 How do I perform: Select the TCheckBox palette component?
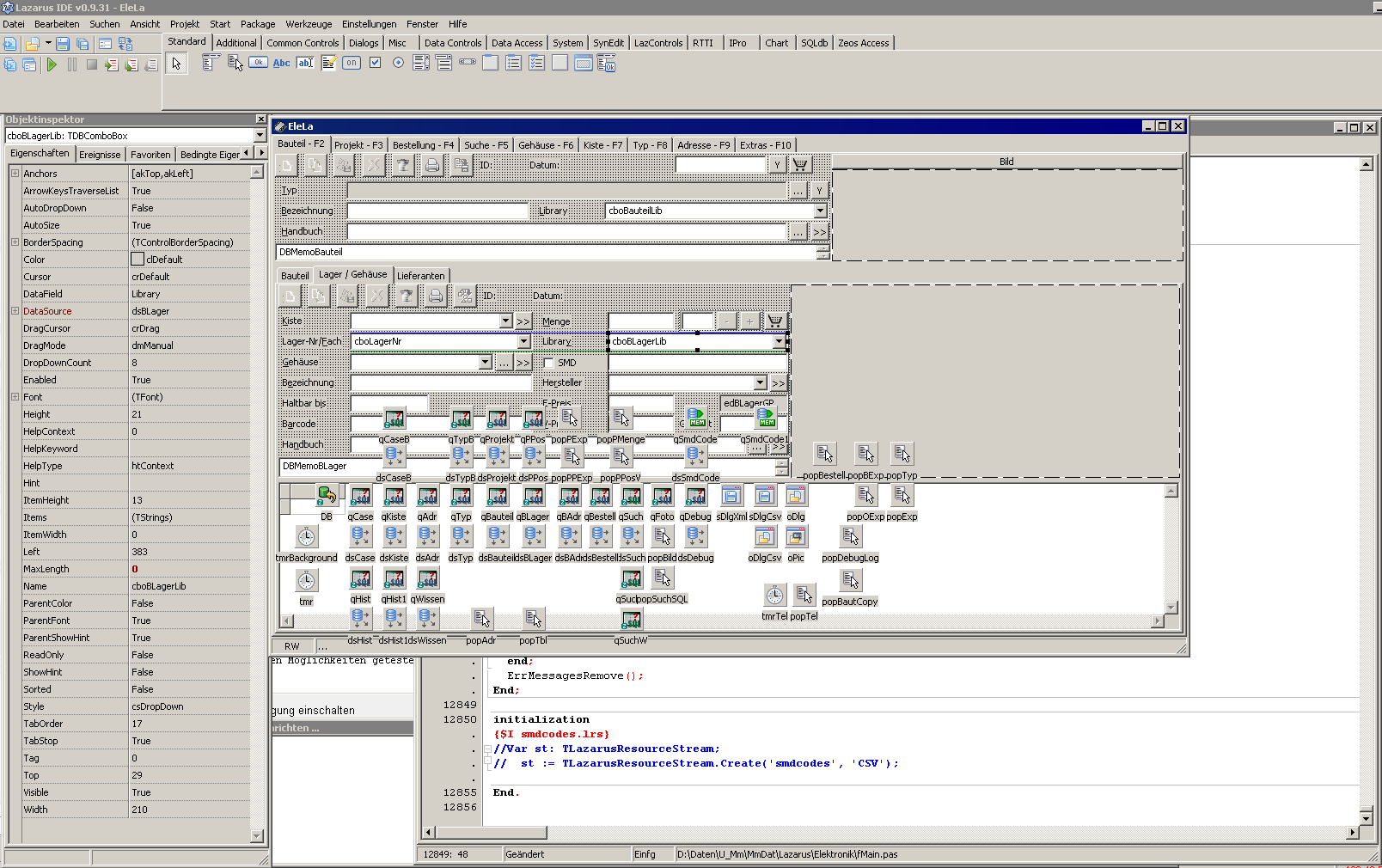click(x=375, y=63)
